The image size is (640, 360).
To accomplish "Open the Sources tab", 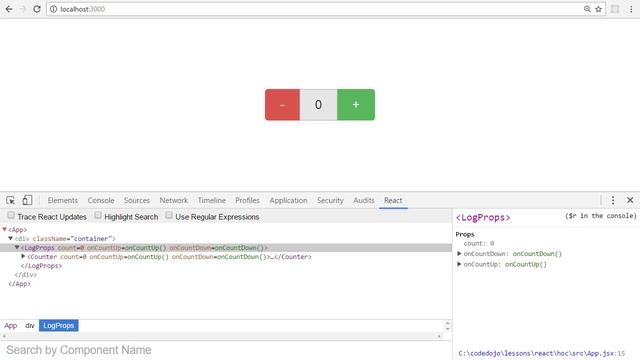I will click(137, 200).
